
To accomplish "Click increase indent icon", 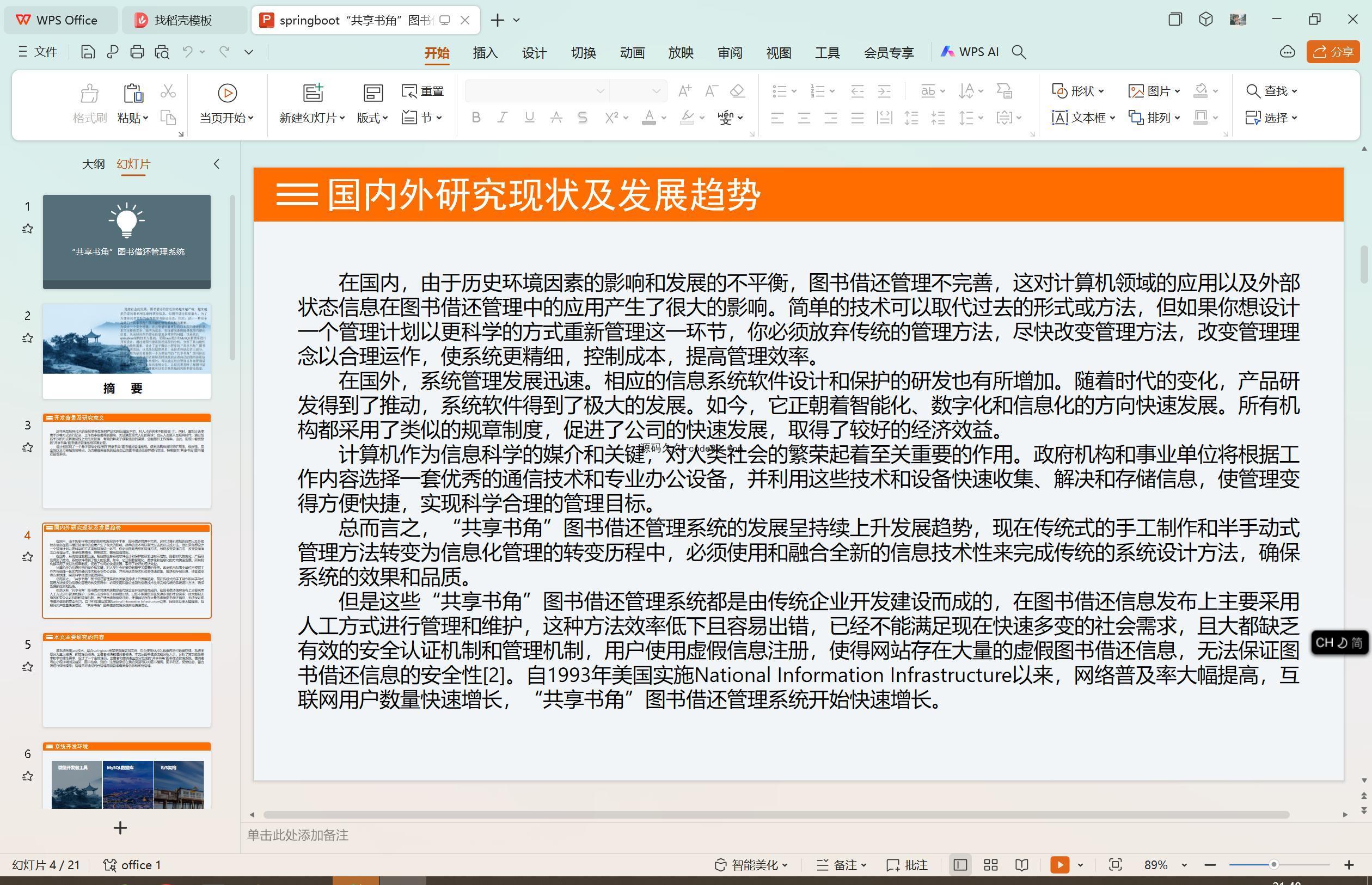I will 884,91.
